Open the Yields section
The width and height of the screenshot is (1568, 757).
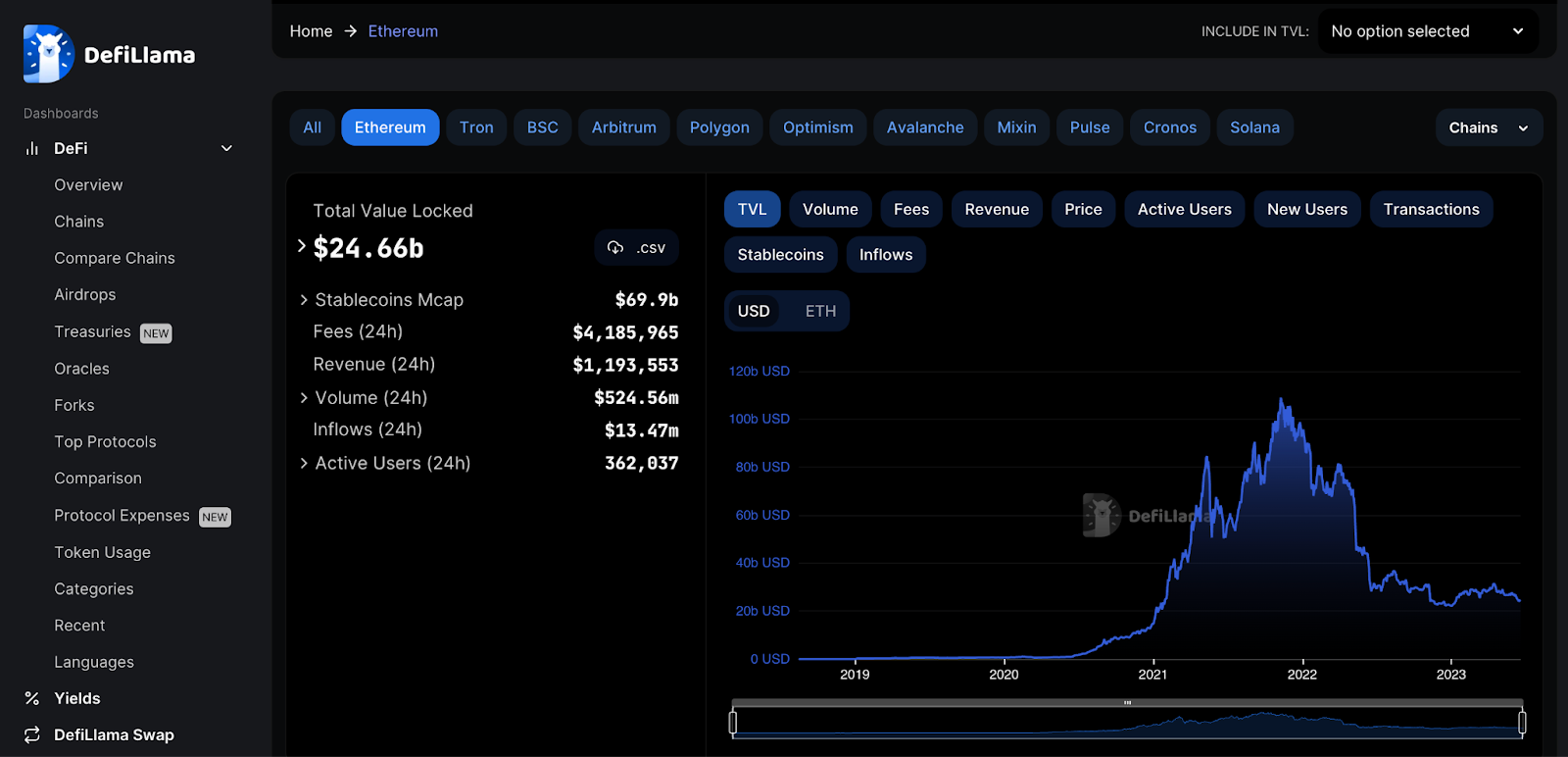click(x=77, y=698)
